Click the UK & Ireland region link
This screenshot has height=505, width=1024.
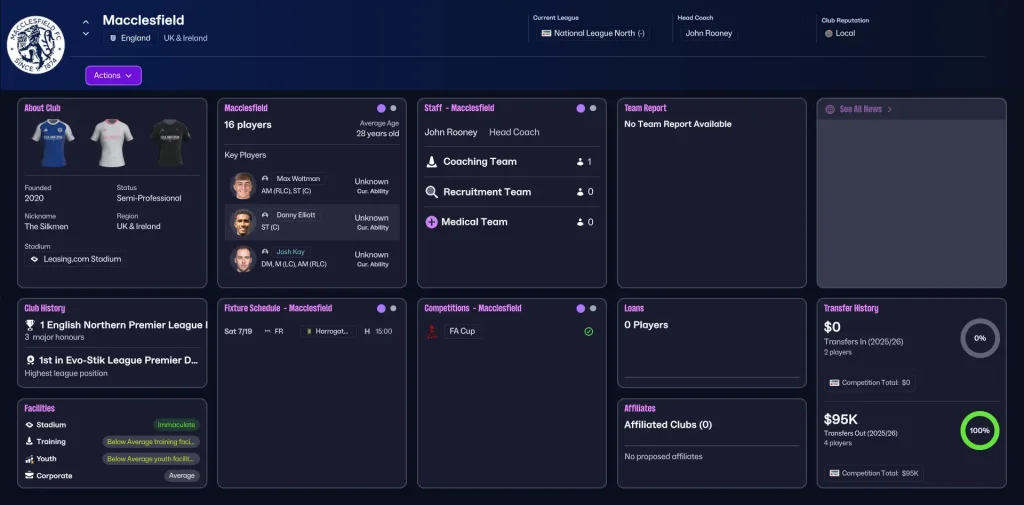click(x=185, y=38)
